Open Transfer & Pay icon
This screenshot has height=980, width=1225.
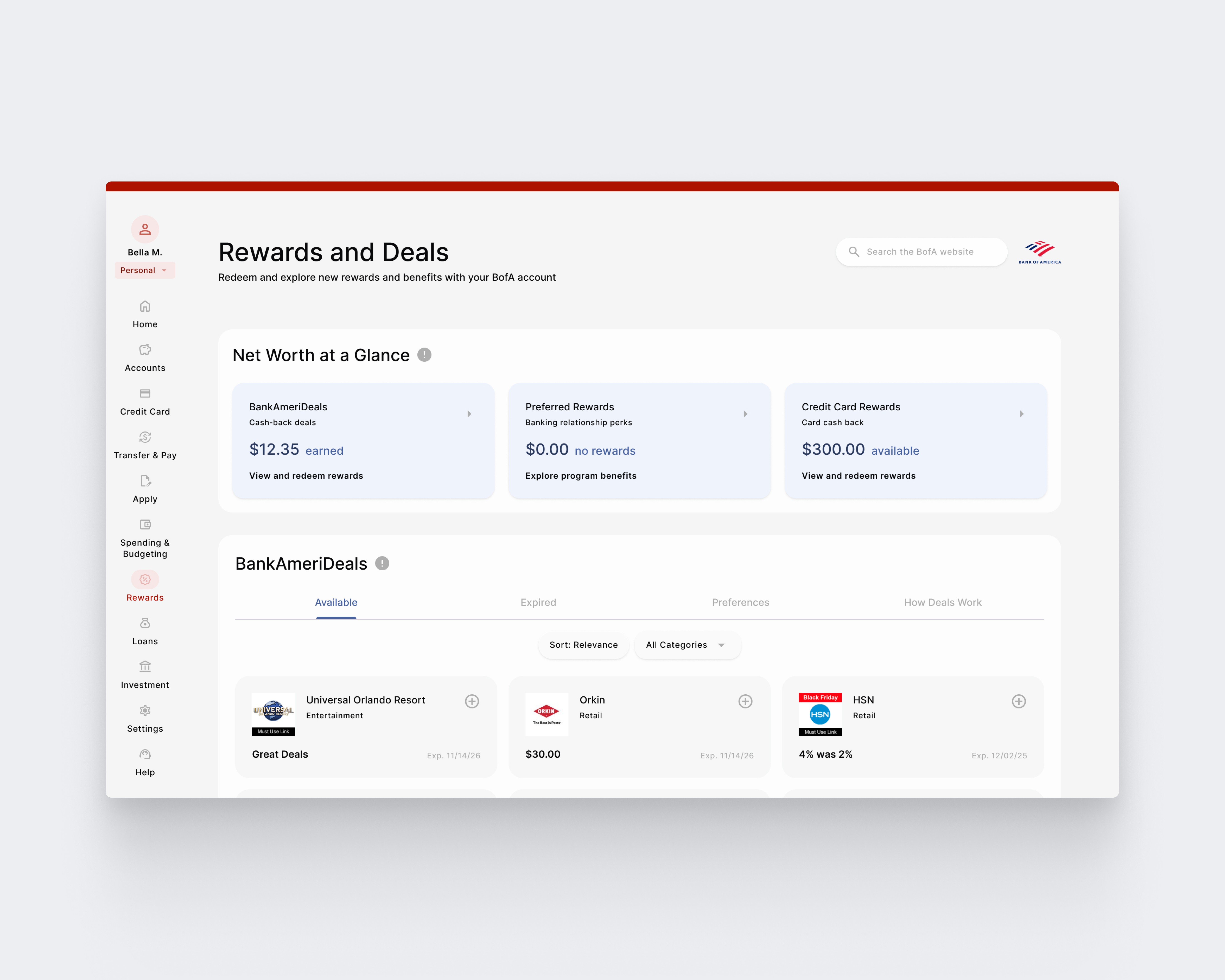(x=145, y=437)
